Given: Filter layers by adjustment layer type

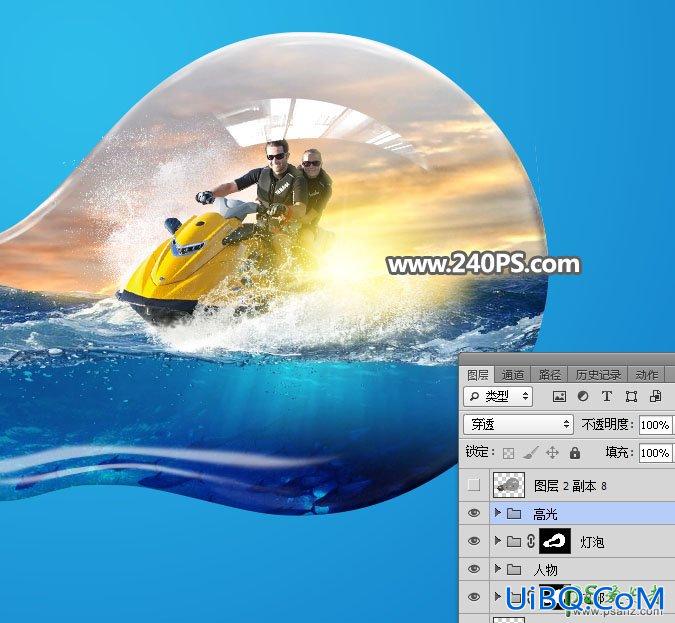Looking at the screenshot, I should tap(583, 396).
